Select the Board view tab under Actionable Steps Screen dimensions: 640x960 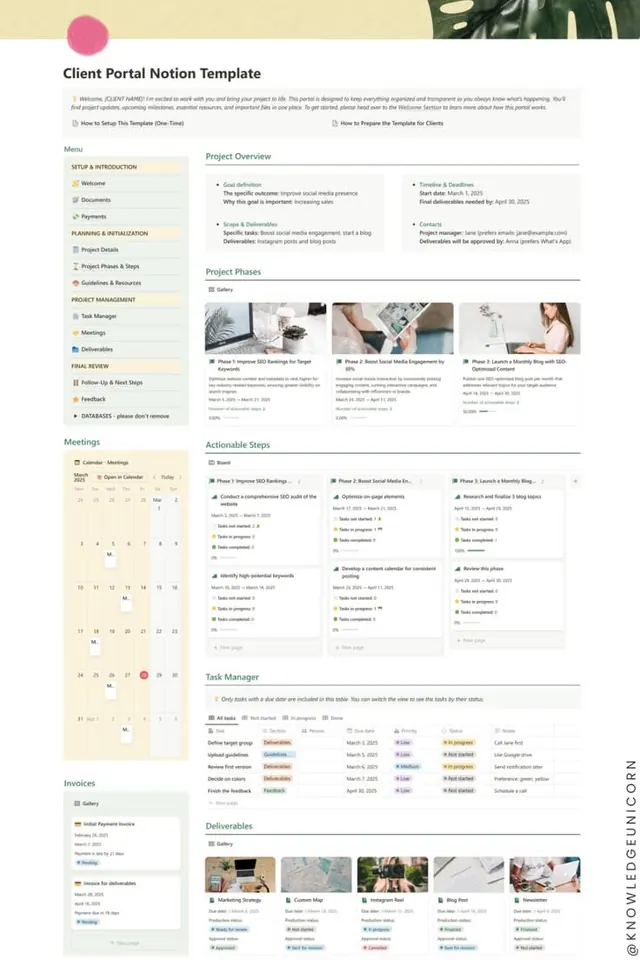pos(219,462)
